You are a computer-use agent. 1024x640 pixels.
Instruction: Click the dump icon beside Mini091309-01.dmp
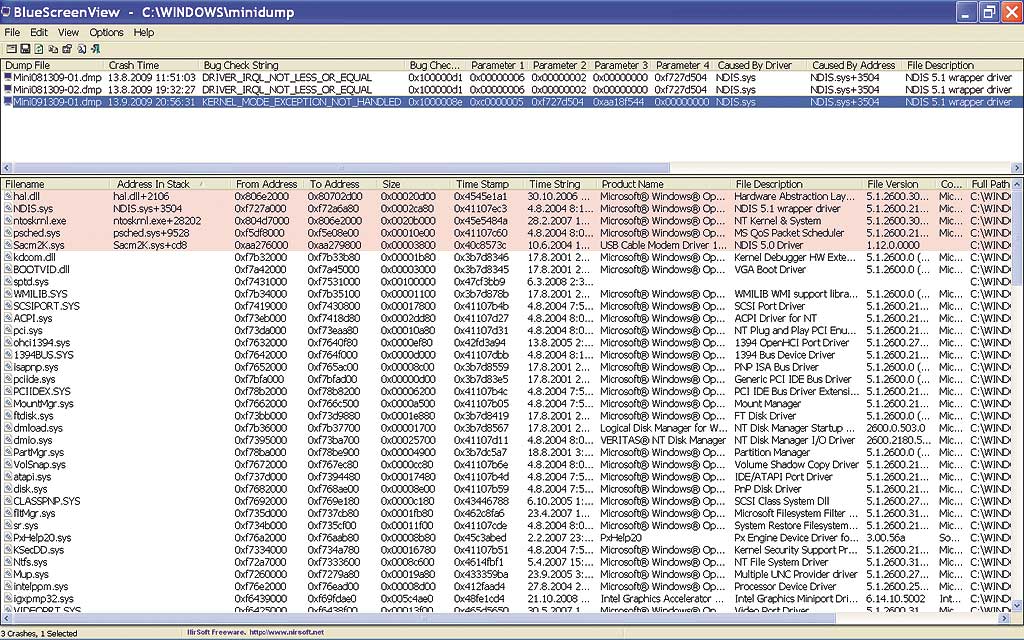coord(8,102)
